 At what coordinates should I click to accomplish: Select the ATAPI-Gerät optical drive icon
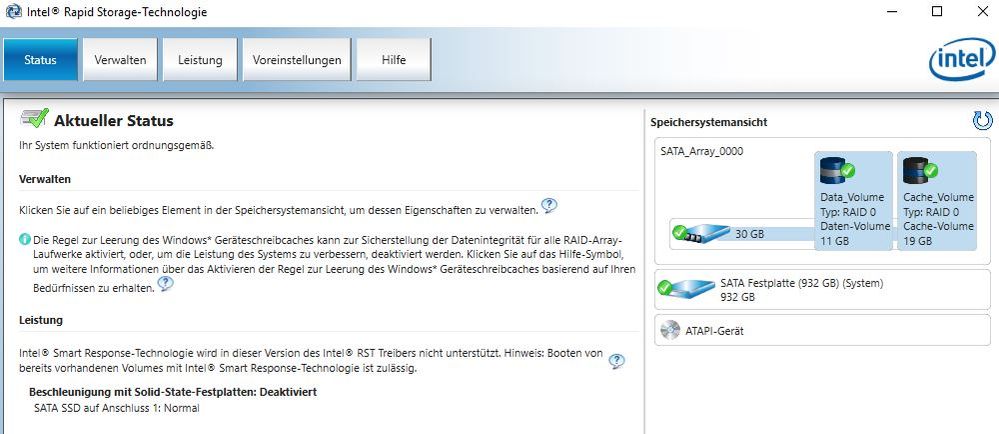(x=671, y=331)
